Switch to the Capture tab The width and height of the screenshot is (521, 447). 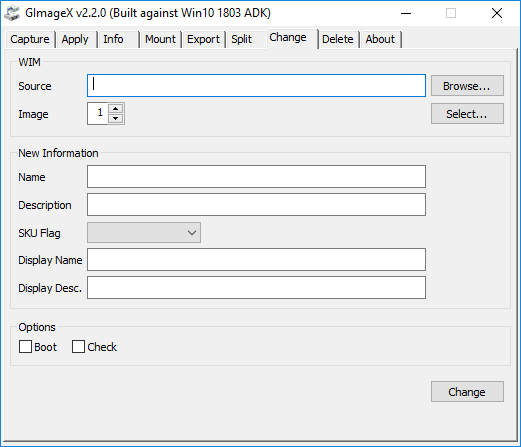click(x=30, y=39)
